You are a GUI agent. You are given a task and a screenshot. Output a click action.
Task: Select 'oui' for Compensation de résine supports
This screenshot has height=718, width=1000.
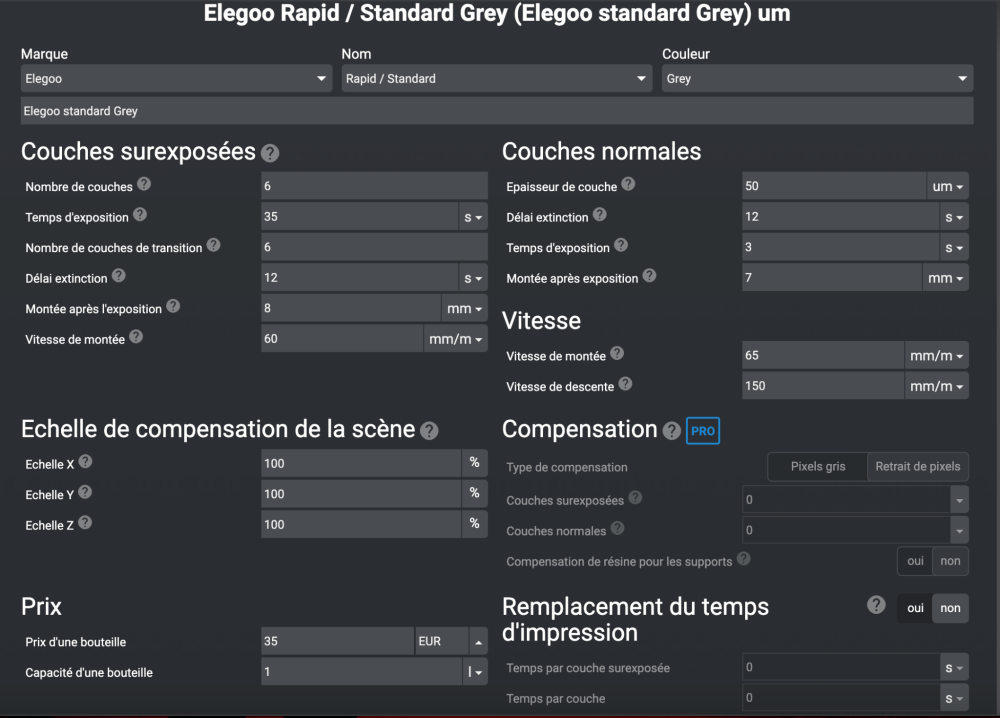[915, 561]
